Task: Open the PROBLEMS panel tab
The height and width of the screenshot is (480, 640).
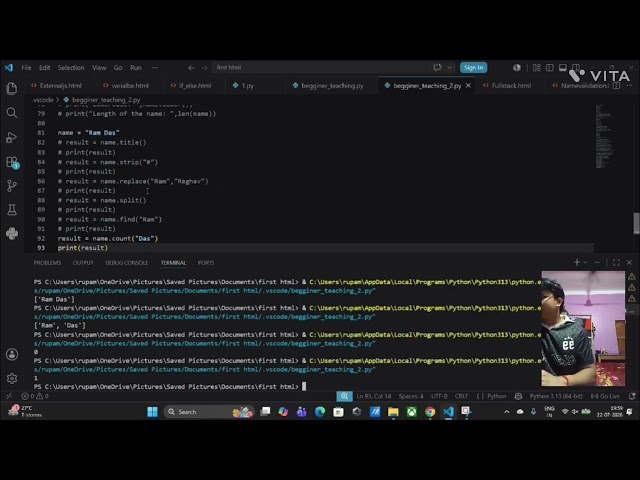Action: click(x=47, y=263)
